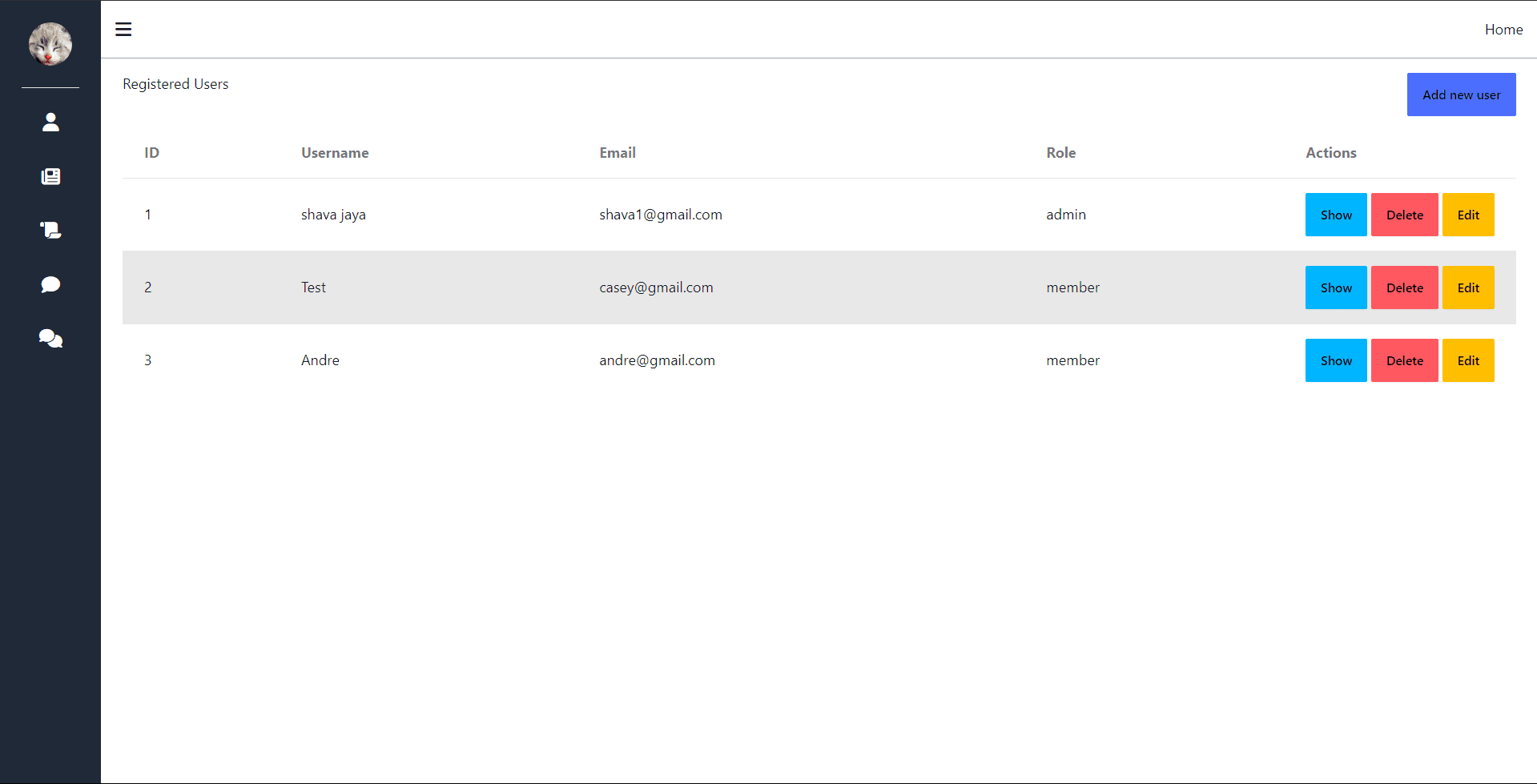Click the ID column header
The height and width of the screenshot is (784, 1537).
[x=151, y=152]
